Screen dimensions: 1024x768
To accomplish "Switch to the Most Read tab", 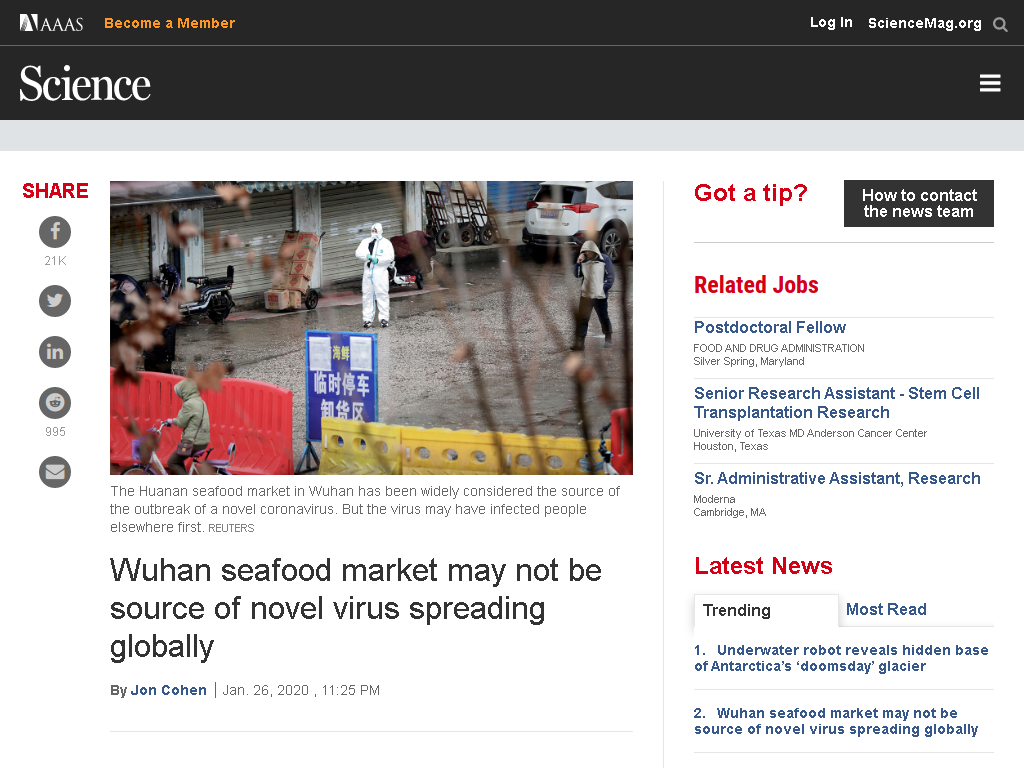I will click(x=886, y=609).
